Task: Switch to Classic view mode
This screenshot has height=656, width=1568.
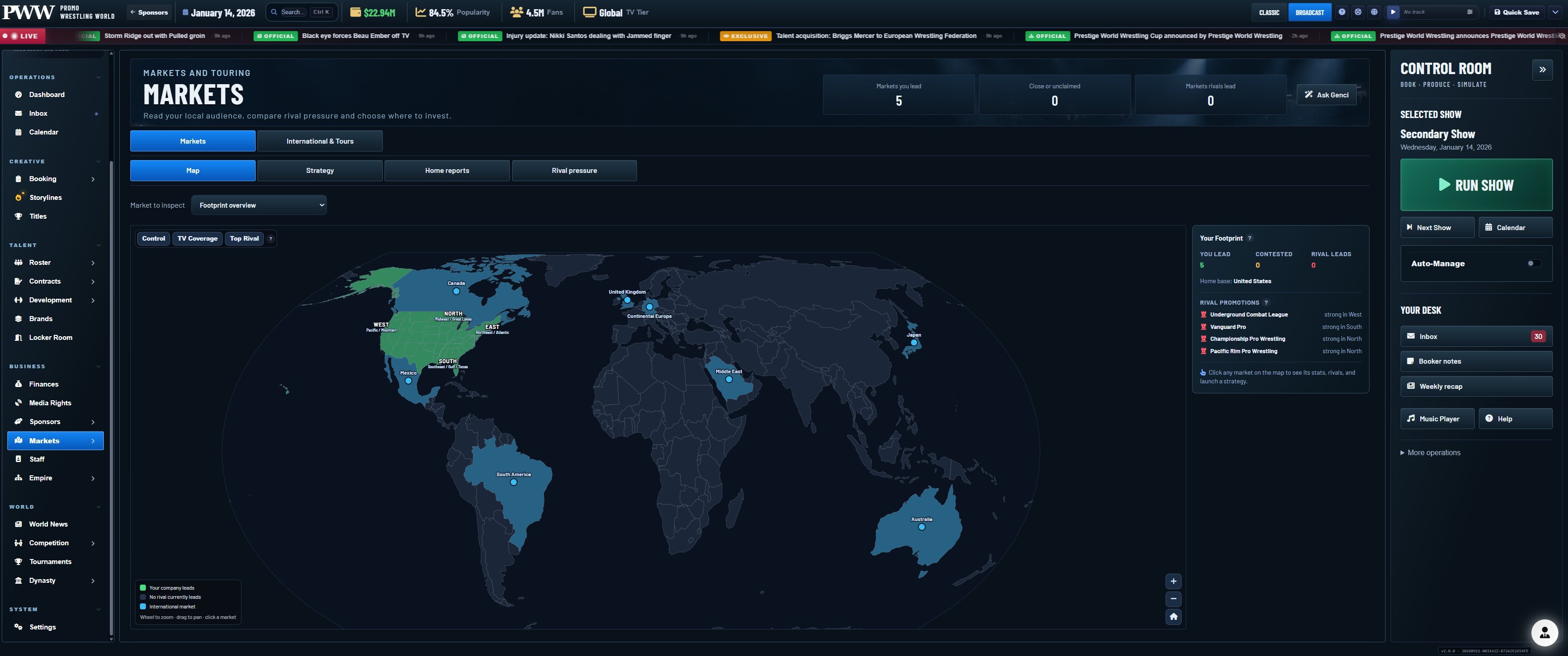Action: [1269, 12]
